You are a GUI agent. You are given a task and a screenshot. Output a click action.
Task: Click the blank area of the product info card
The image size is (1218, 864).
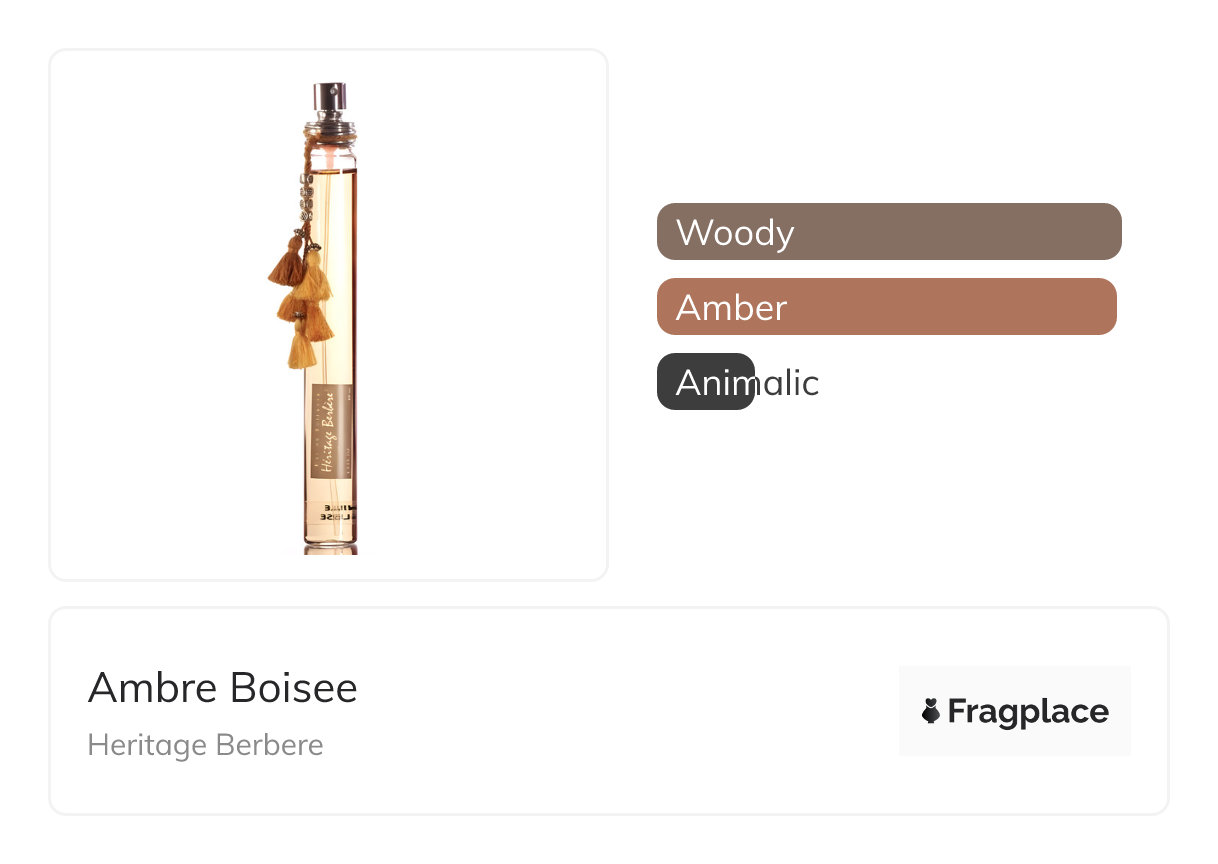[x=620, y=711]
